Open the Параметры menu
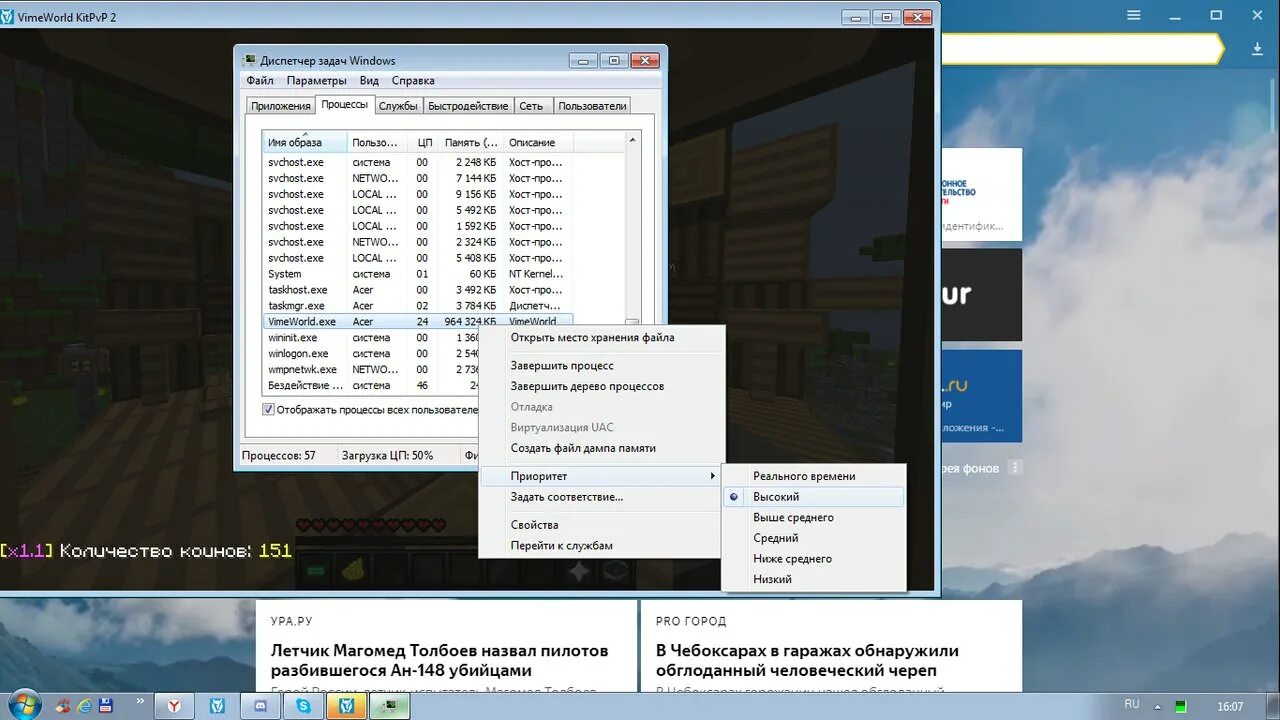1280x720 pixels. tap(316, 81)
